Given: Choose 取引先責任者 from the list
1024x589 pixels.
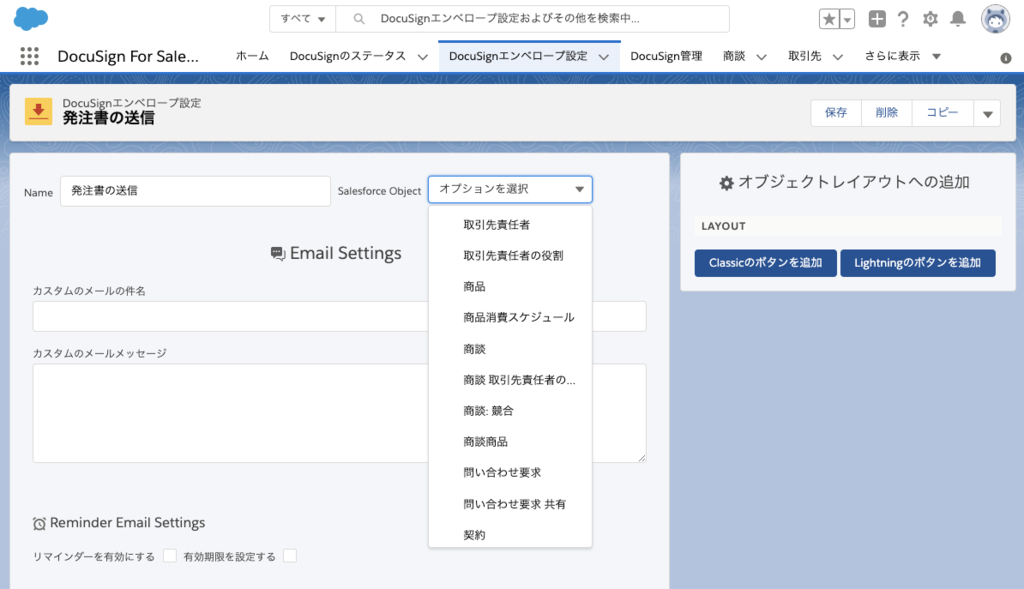Looking at the screenshot, I should (510, 225).
